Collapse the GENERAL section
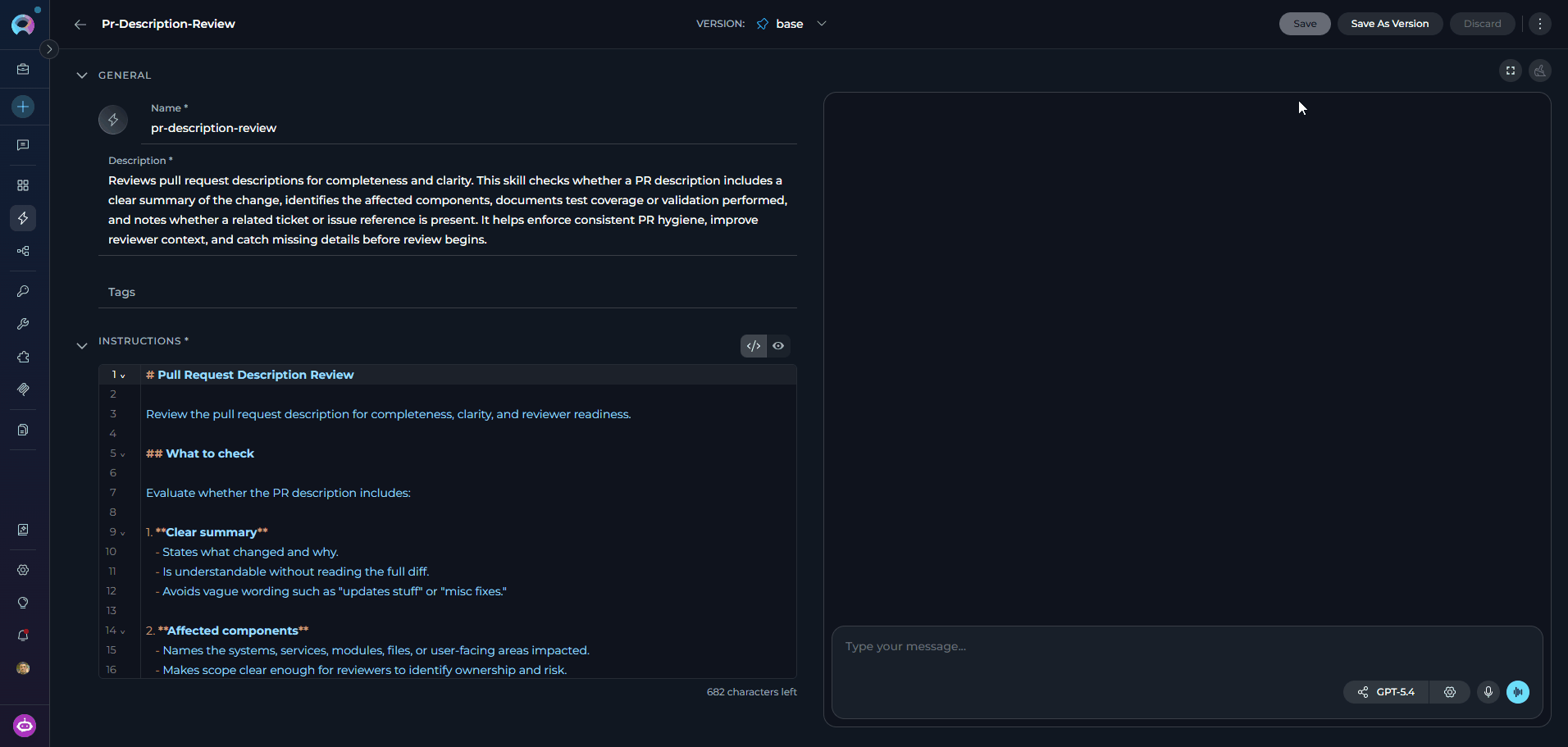The image size is (1568, 747). [x=82, y=75]
